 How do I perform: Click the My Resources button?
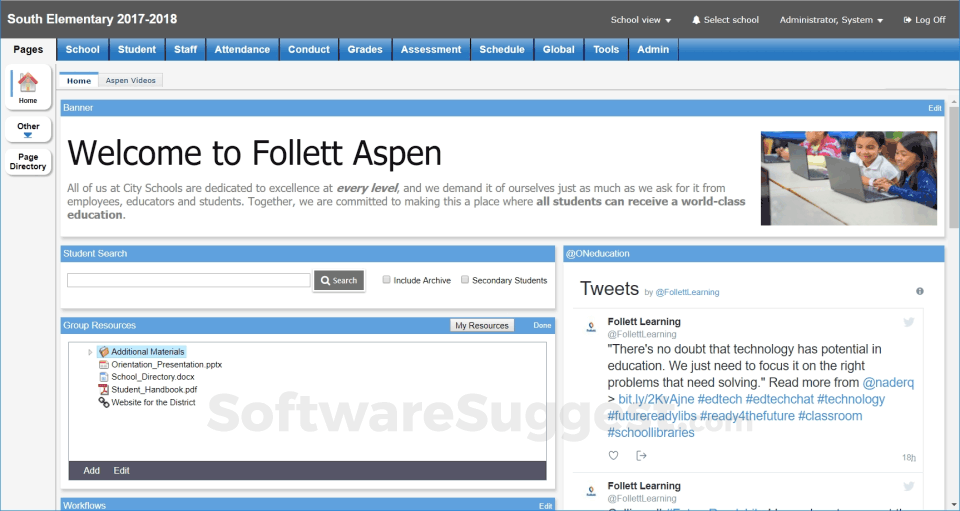coord(482,325)
